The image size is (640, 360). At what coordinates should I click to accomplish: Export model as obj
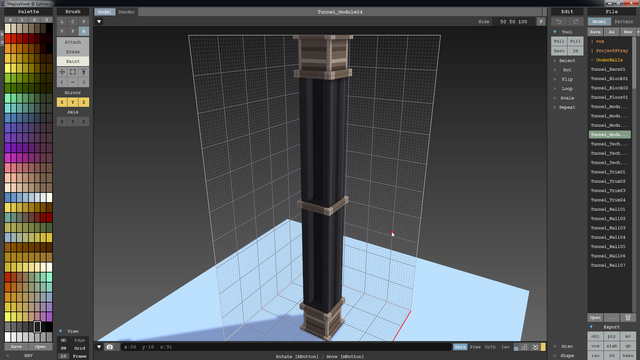(595, 336)
